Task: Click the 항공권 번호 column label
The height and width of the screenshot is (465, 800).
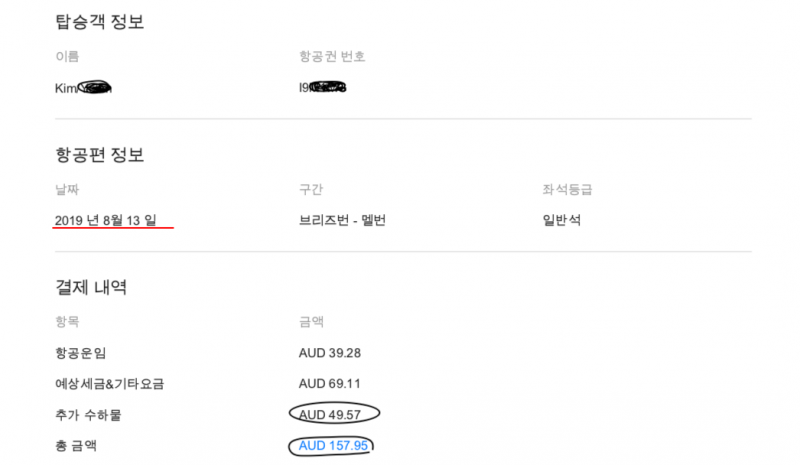Action: (x=332, y=56)
